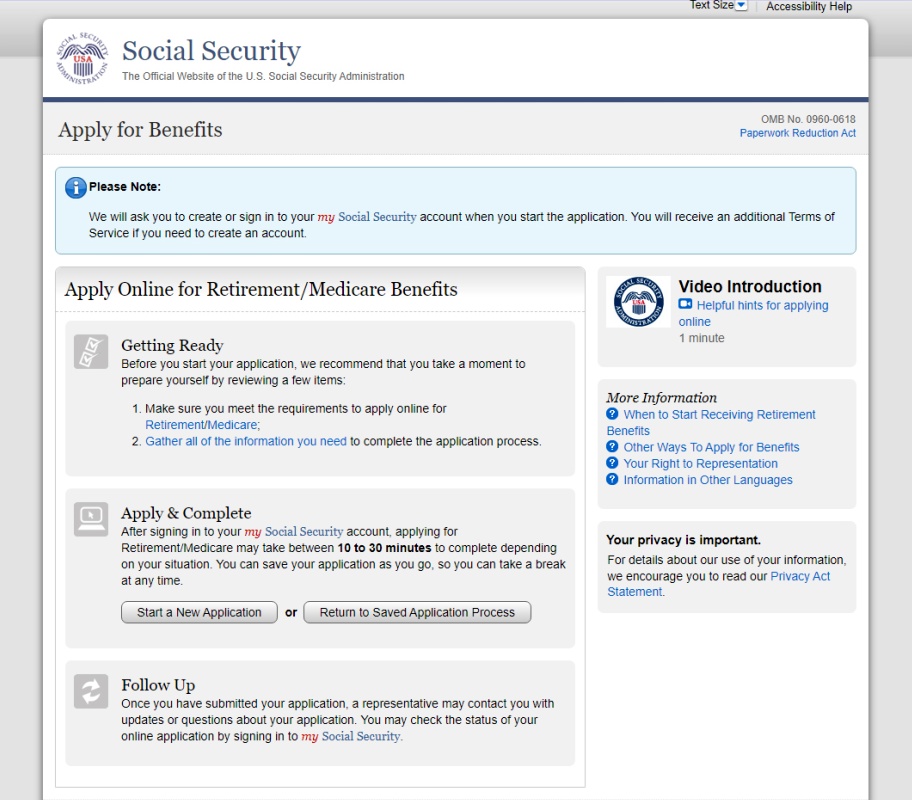
Task: Visit my Social Security link in Follow Up
Action: pyautogui.click(x=351, y=736)
